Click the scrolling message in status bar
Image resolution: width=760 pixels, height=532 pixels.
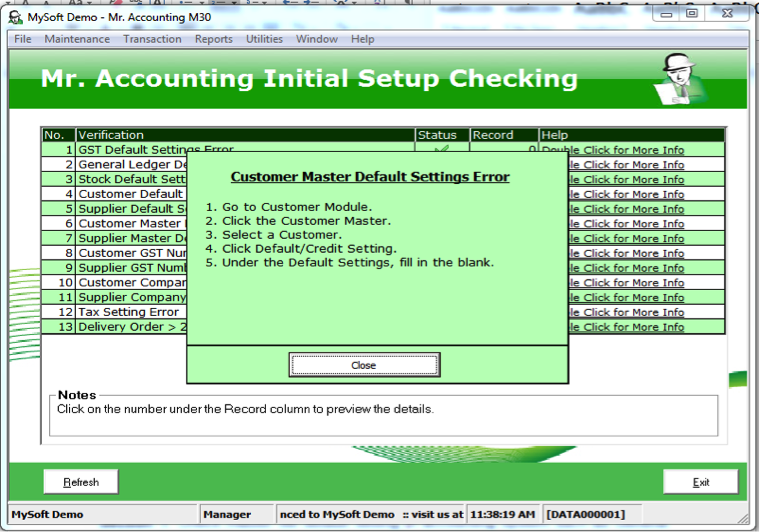371,515
